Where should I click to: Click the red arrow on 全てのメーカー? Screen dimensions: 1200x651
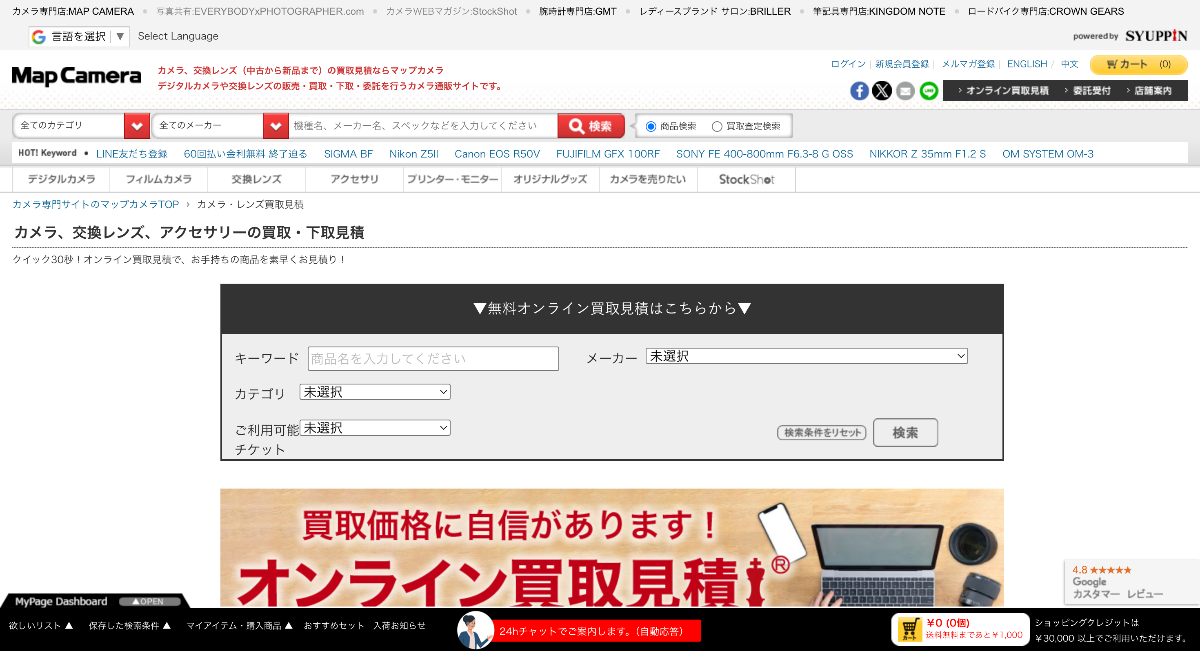276,126
